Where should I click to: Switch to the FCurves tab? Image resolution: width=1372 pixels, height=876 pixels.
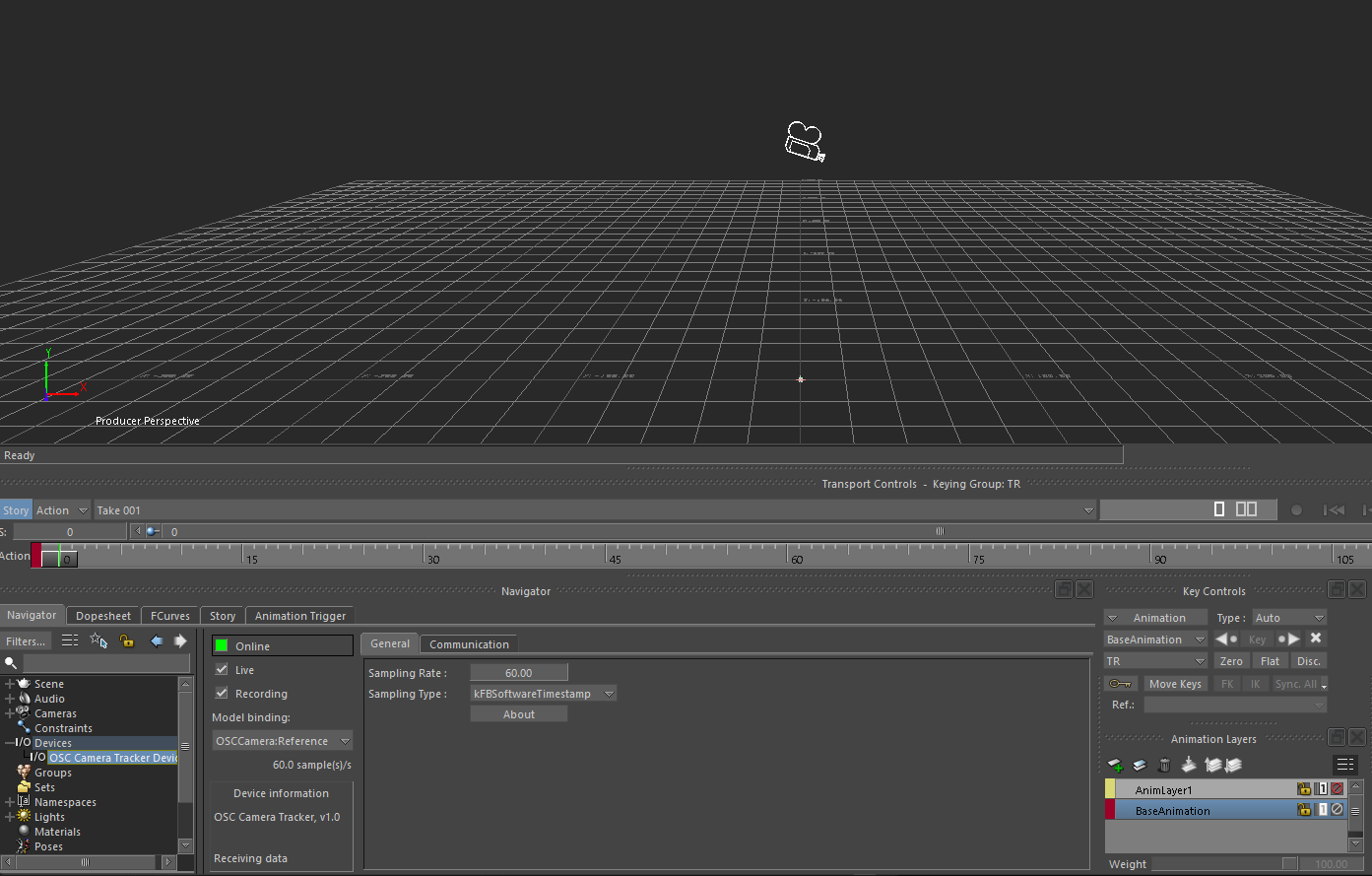tap(170, 616)
